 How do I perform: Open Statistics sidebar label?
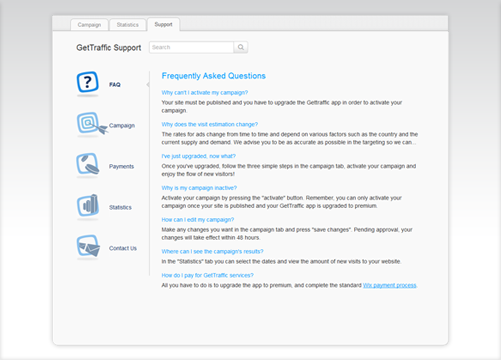tap(120, 207)
